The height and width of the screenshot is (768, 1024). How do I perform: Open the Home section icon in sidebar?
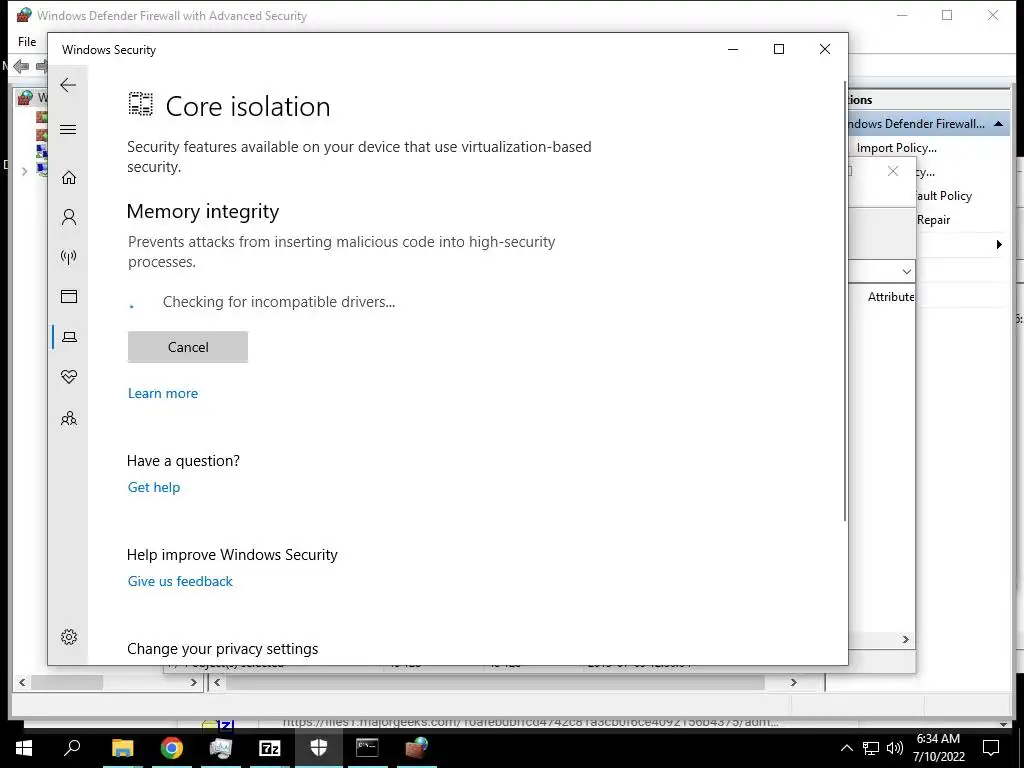pos(69,178)
